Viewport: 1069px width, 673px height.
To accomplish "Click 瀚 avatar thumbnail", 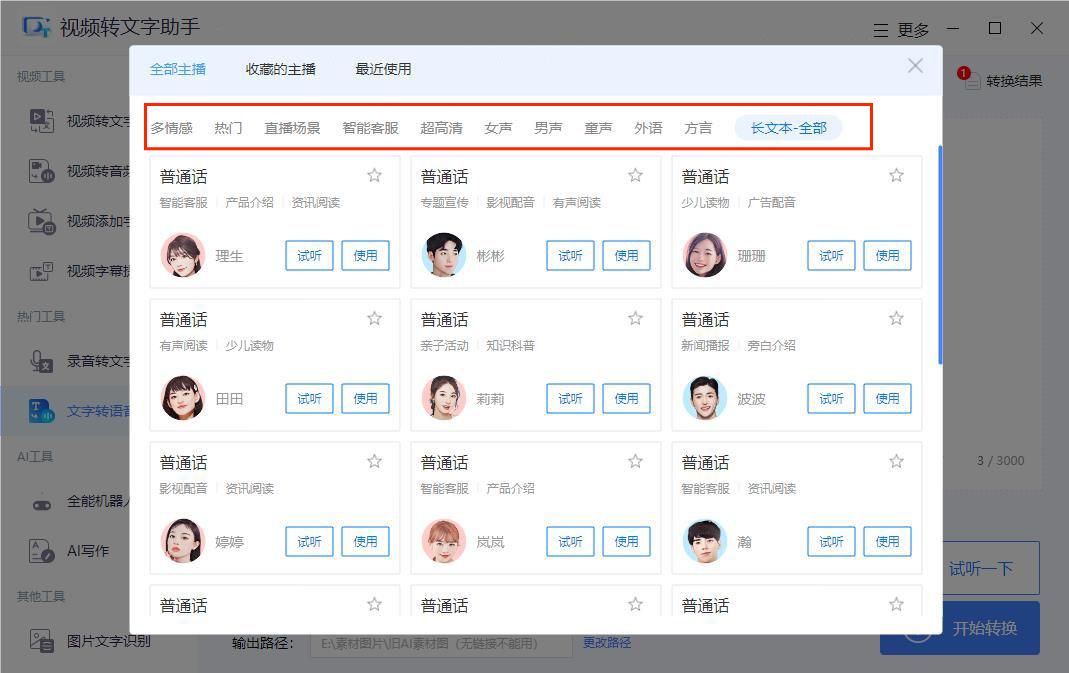I will (x=705, y=541).
